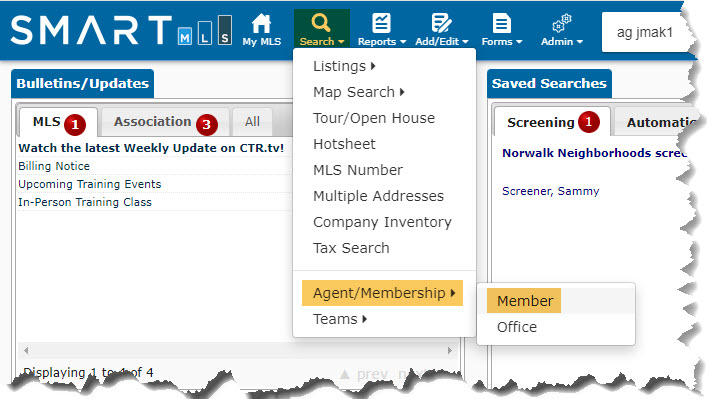This screenshot has width=707, height=399.
Task: Click the Admin gears icon
Action: tap(562, 23)
